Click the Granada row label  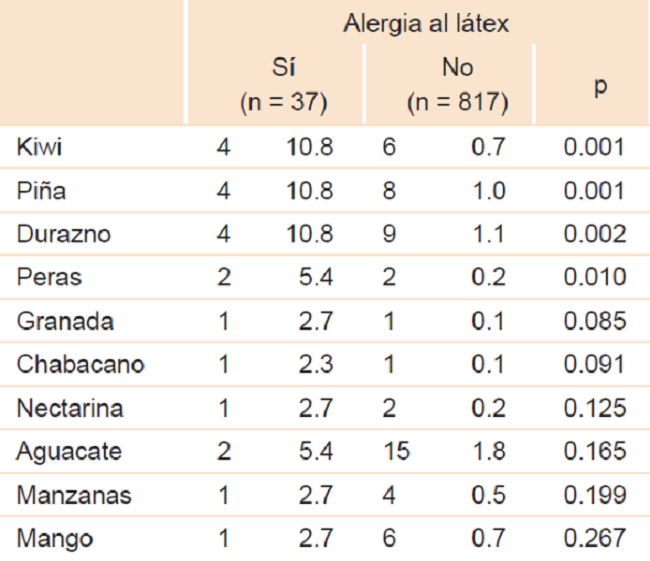point(64,321)
